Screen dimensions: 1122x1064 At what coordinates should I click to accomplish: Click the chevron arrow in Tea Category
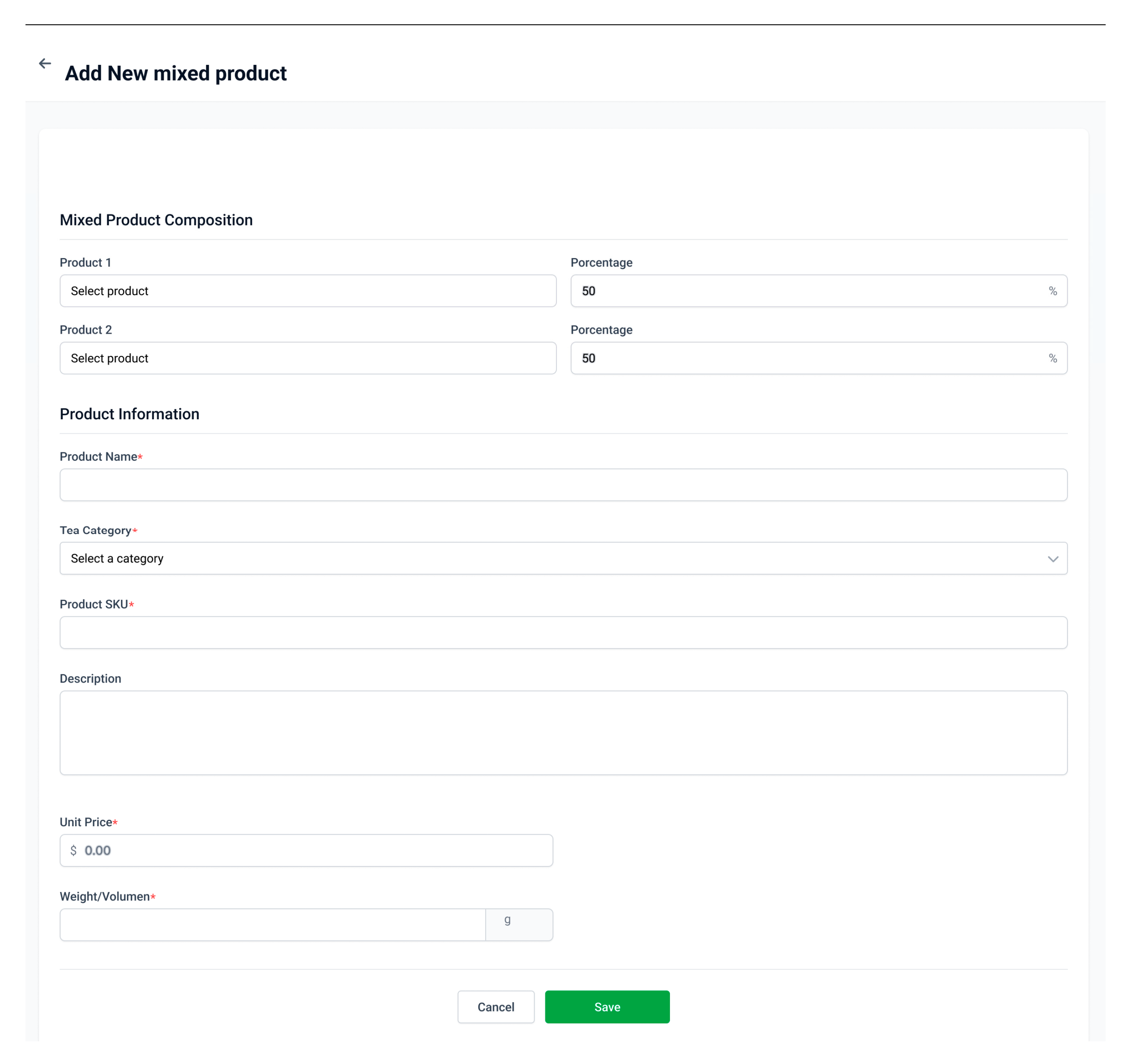click(x=1053, y=559)
